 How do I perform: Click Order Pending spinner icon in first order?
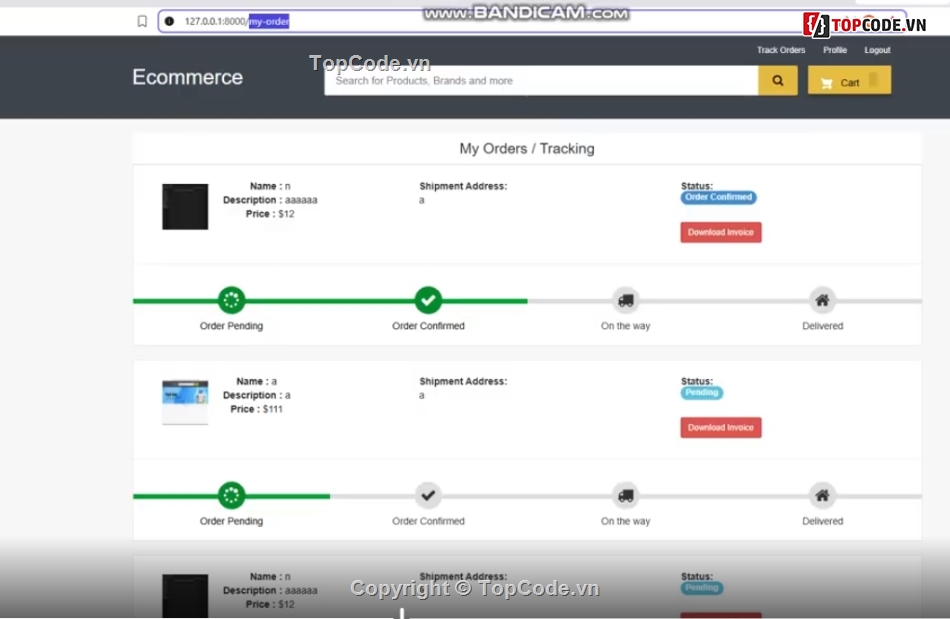[x=231, y=300]
